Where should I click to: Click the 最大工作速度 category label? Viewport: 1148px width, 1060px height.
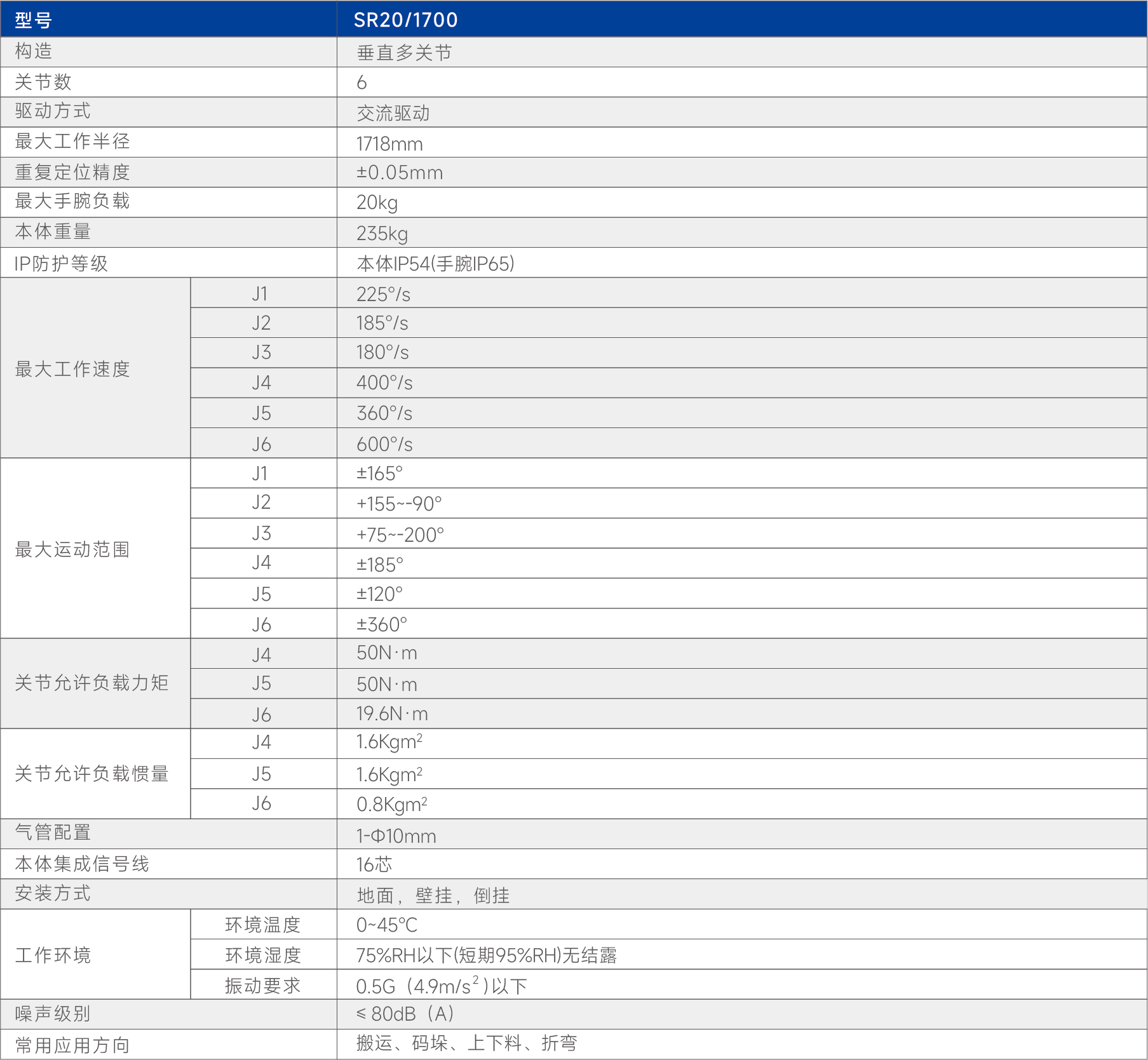[72, 369]
